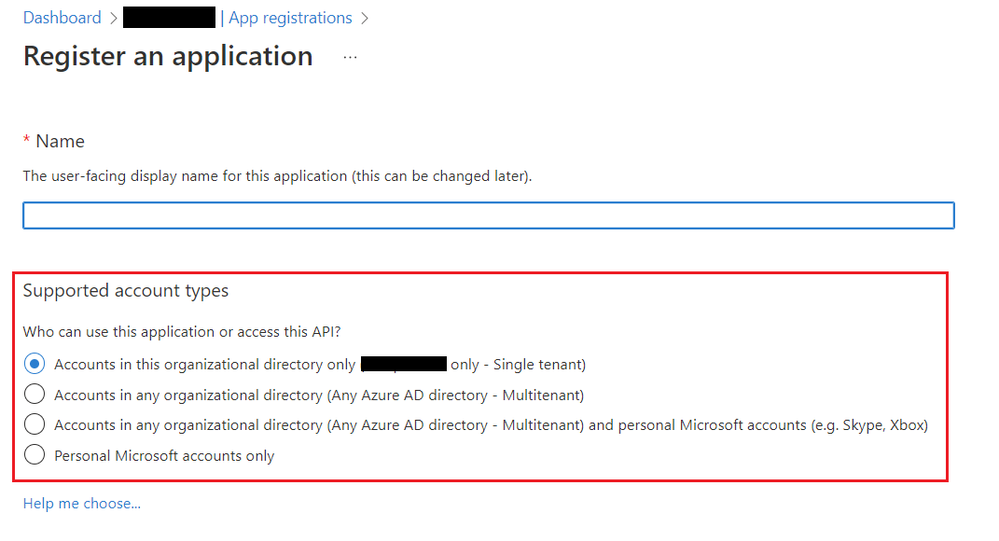
Task: Click the Register an application heading
Action: [x=168, y=57]
